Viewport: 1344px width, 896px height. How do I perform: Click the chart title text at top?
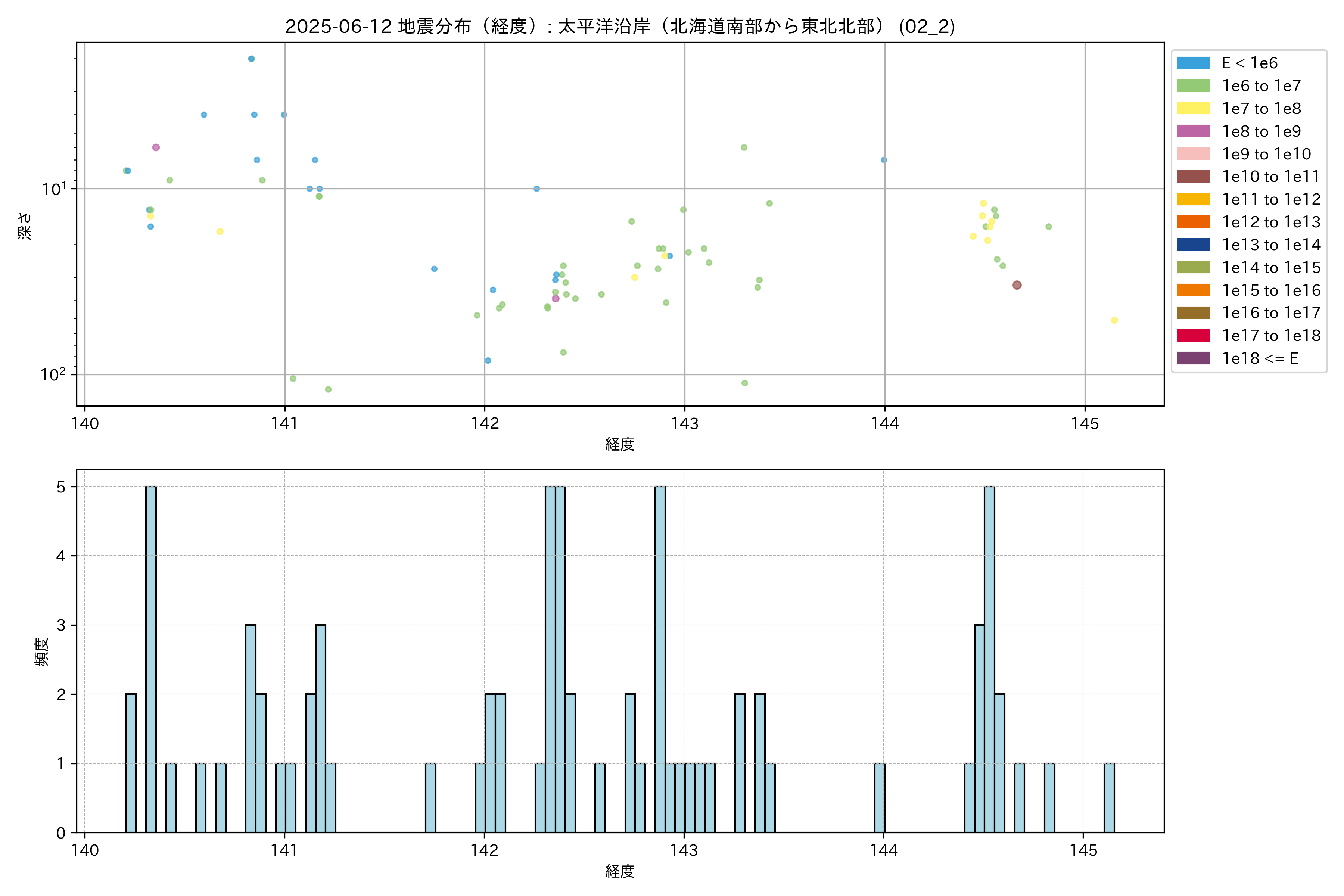point(620,26)
